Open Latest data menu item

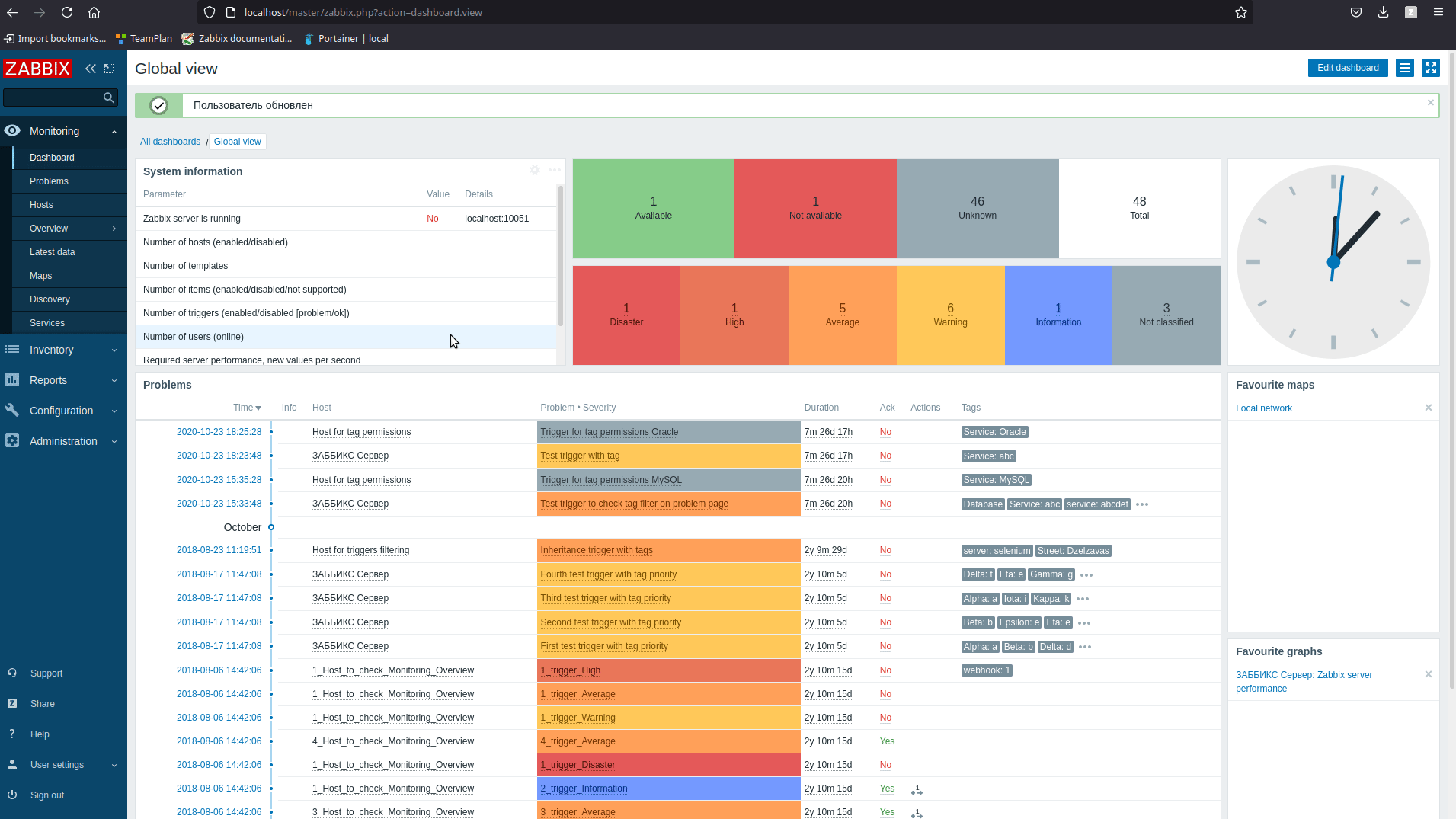coord(52,252)
